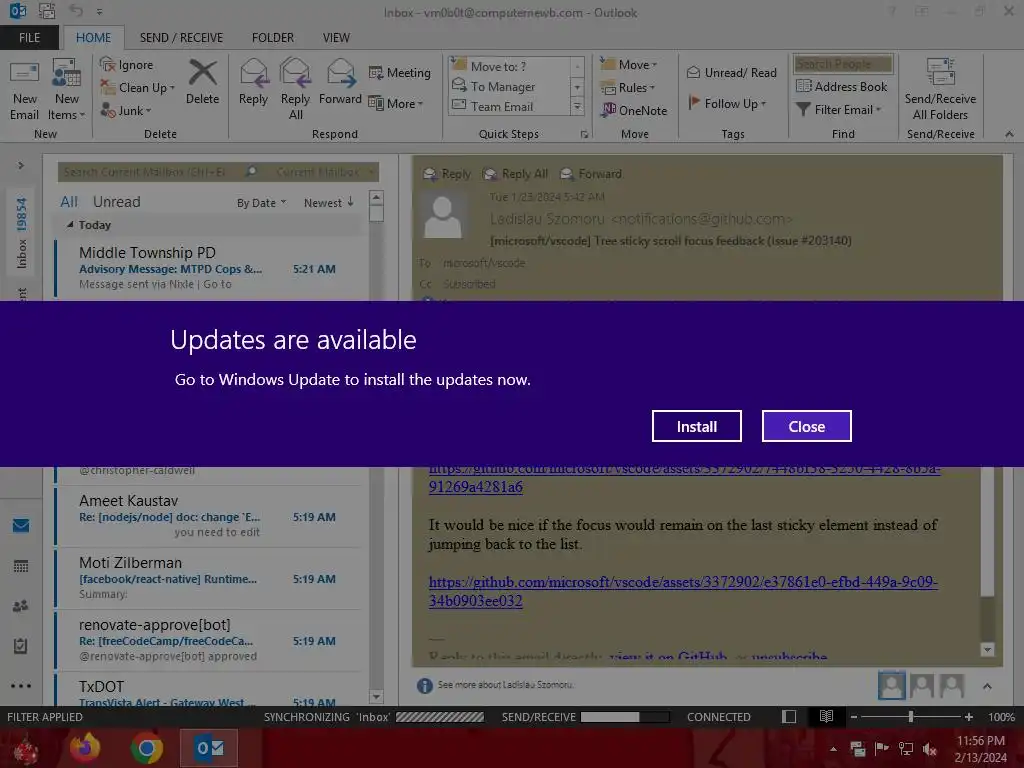Toggle the Newest sort order

tap(328, 203)
